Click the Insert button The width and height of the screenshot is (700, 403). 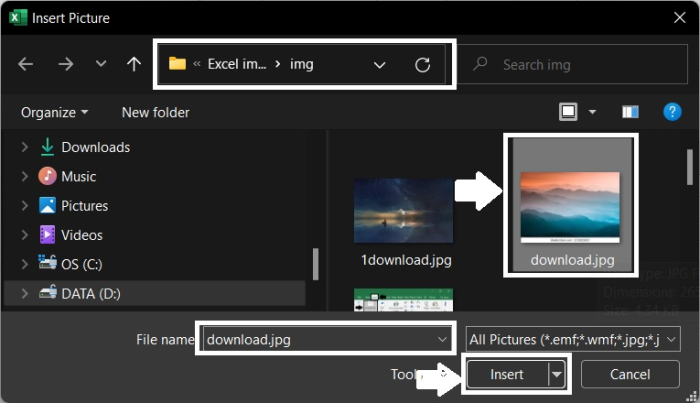[507, 374]
